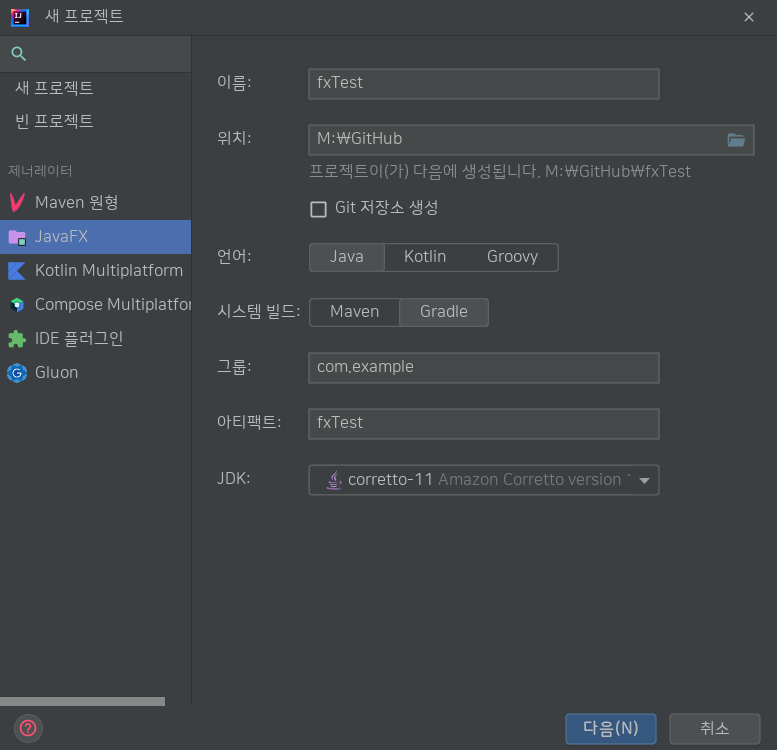Click the 제너레이터 section header
This screenshot has height=750, width=777.
click(x=40, y=171)
